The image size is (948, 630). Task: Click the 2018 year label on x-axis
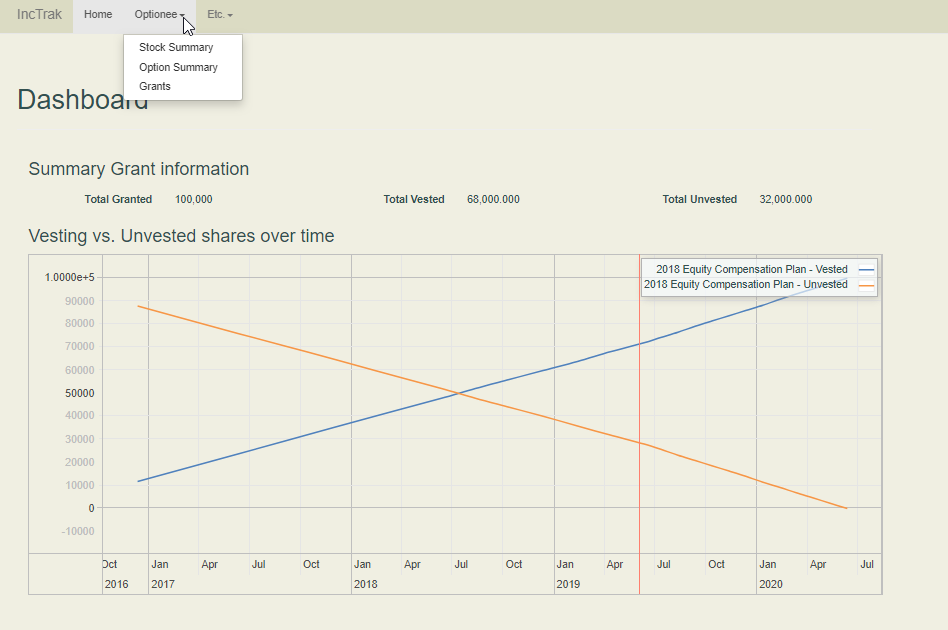click(x=365, y=584)
